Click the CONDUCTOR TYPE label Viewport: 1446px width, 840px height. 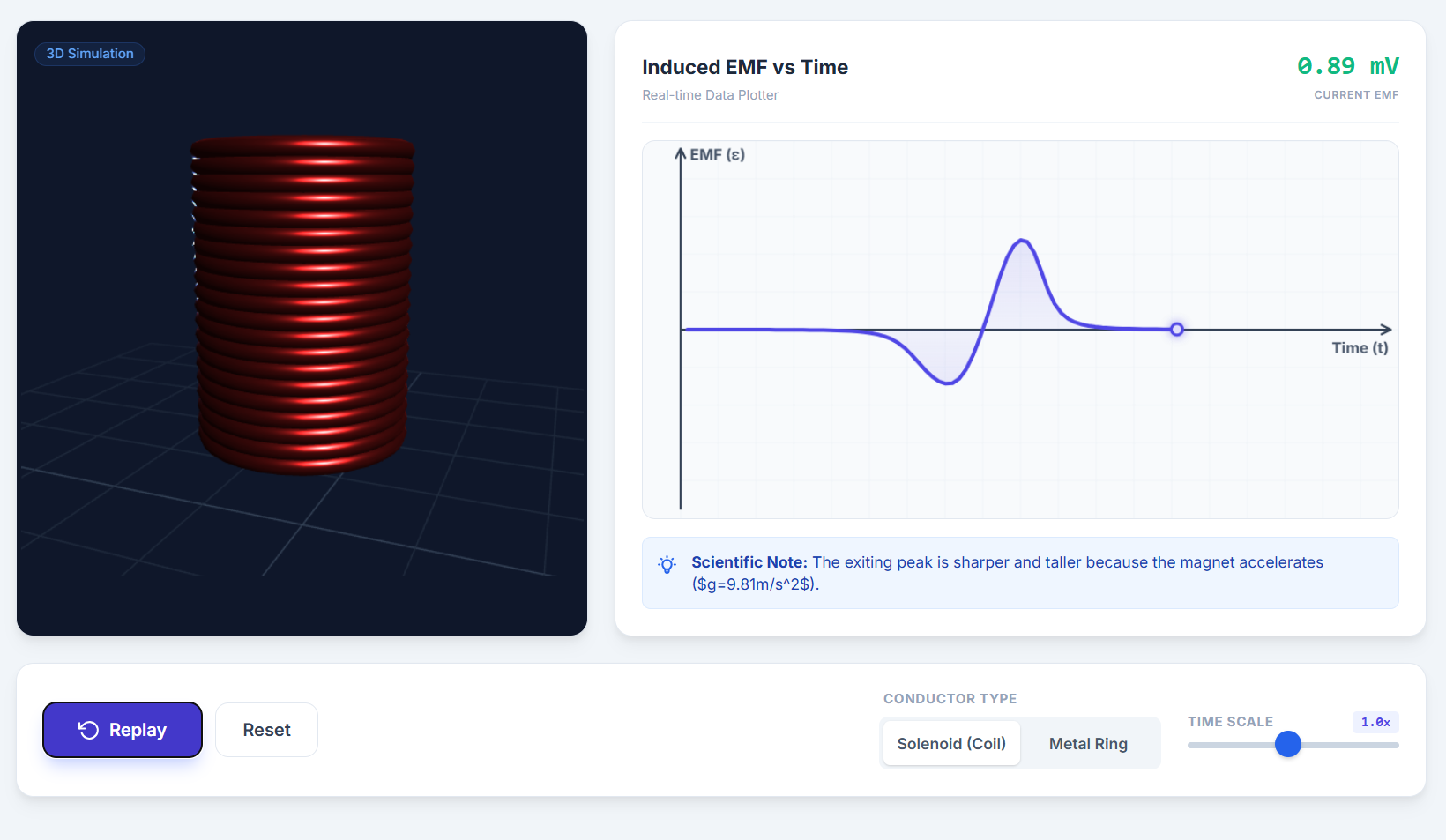pyautogui.click(x=950, y=699)
